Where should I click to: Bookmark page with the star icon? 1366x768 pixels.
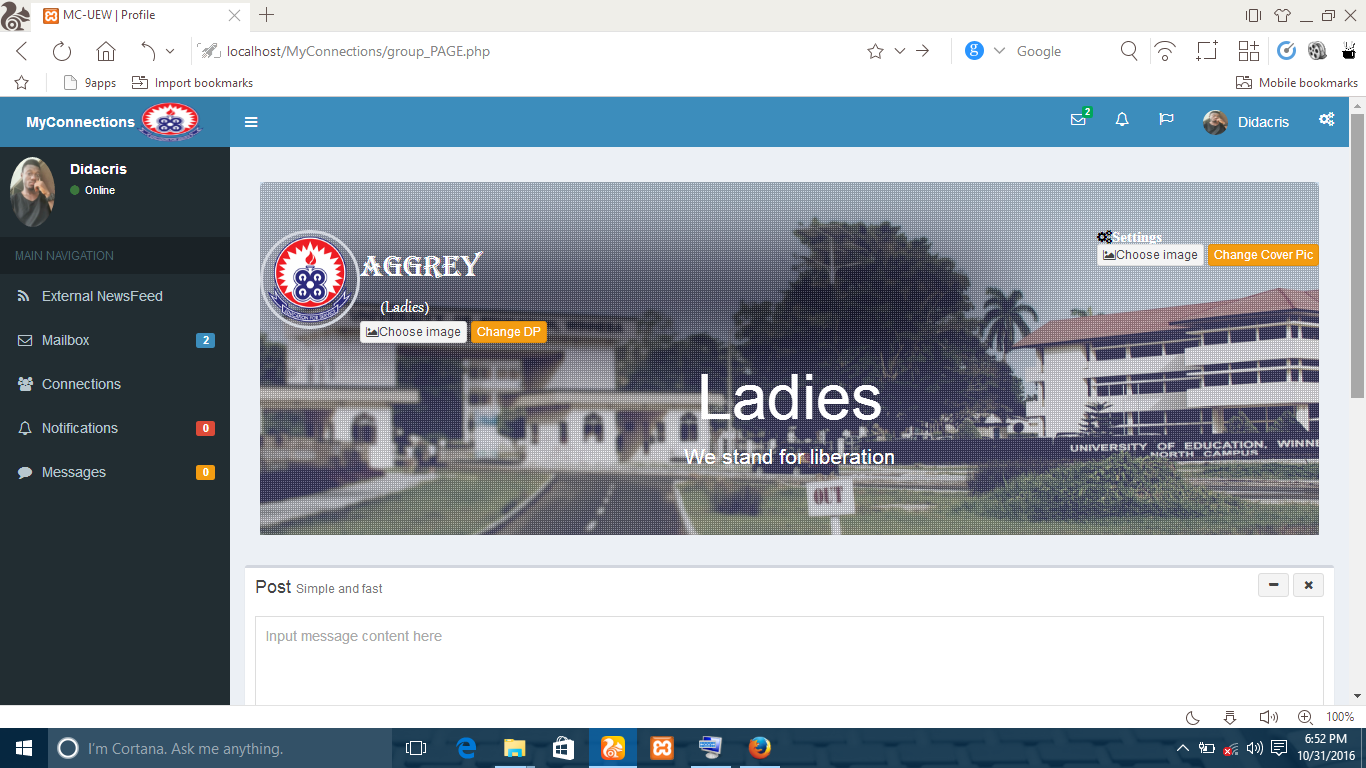[x=875, y=52]
